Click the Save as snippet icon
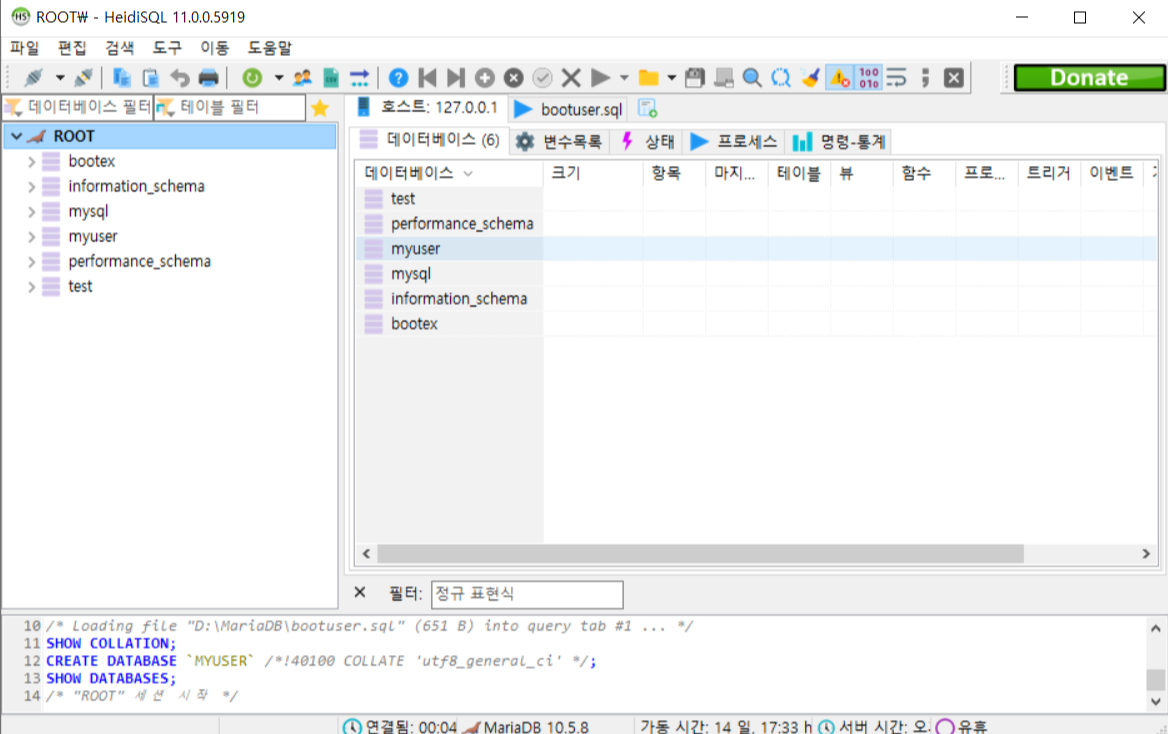Screen dimensions: 1168x734 click(723, 77)
